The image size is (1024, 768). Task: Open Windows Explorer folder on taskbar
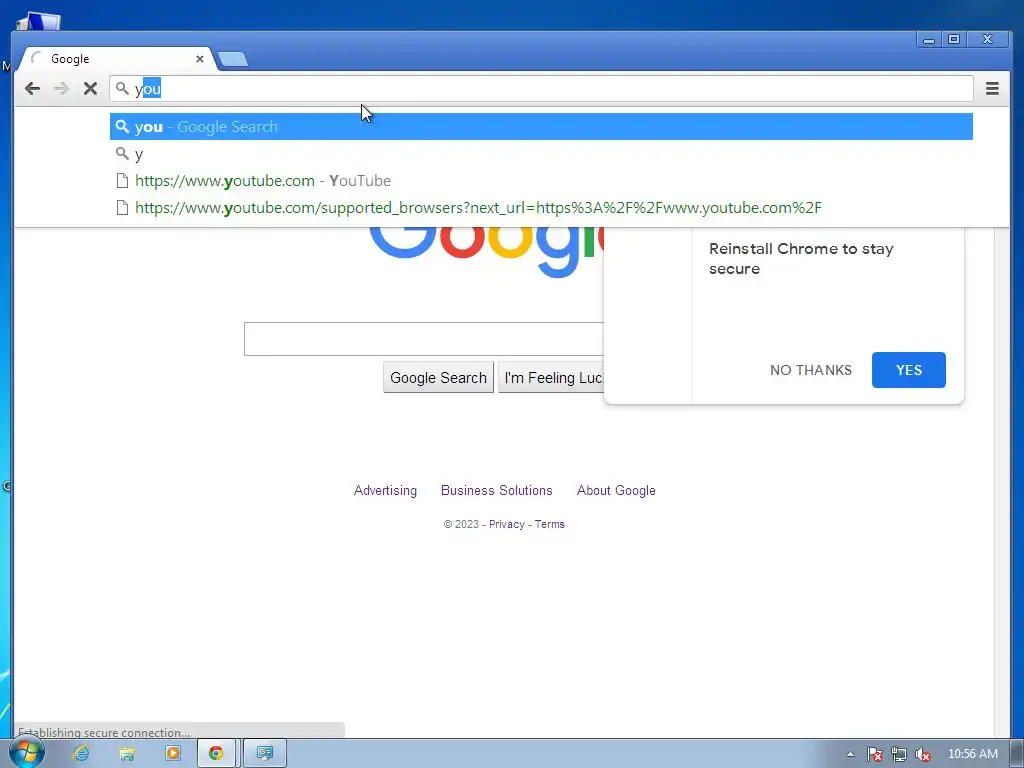[127, 753]
